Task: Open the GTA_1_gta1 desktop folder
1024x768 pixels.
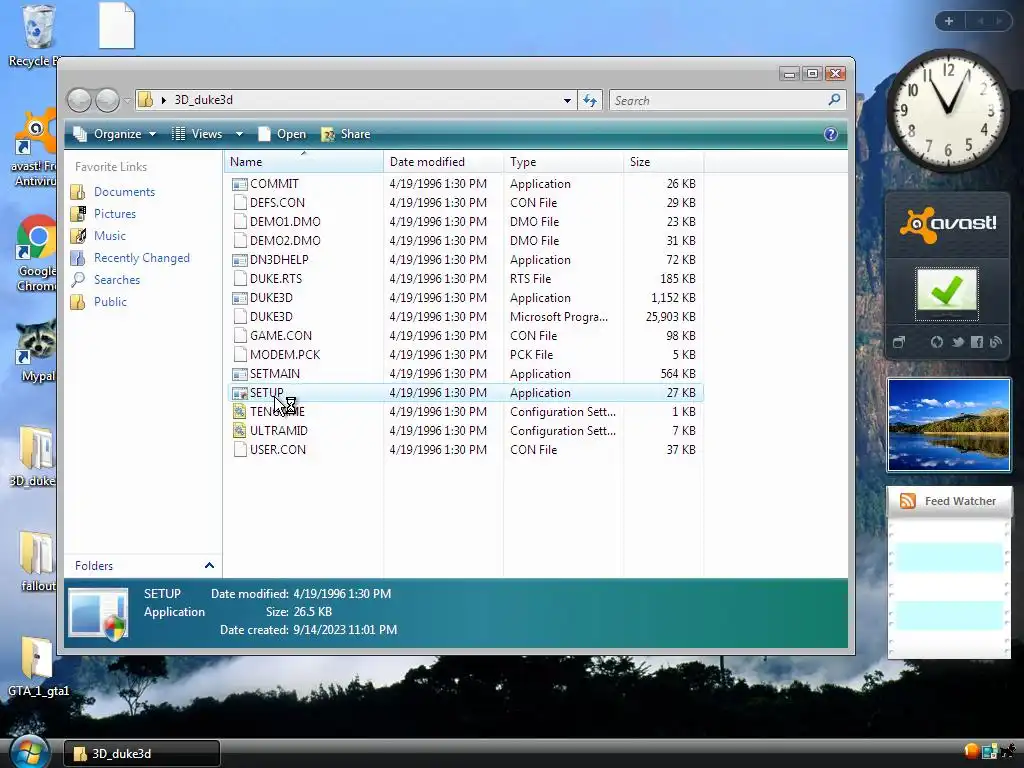Action: coord(37,667)
